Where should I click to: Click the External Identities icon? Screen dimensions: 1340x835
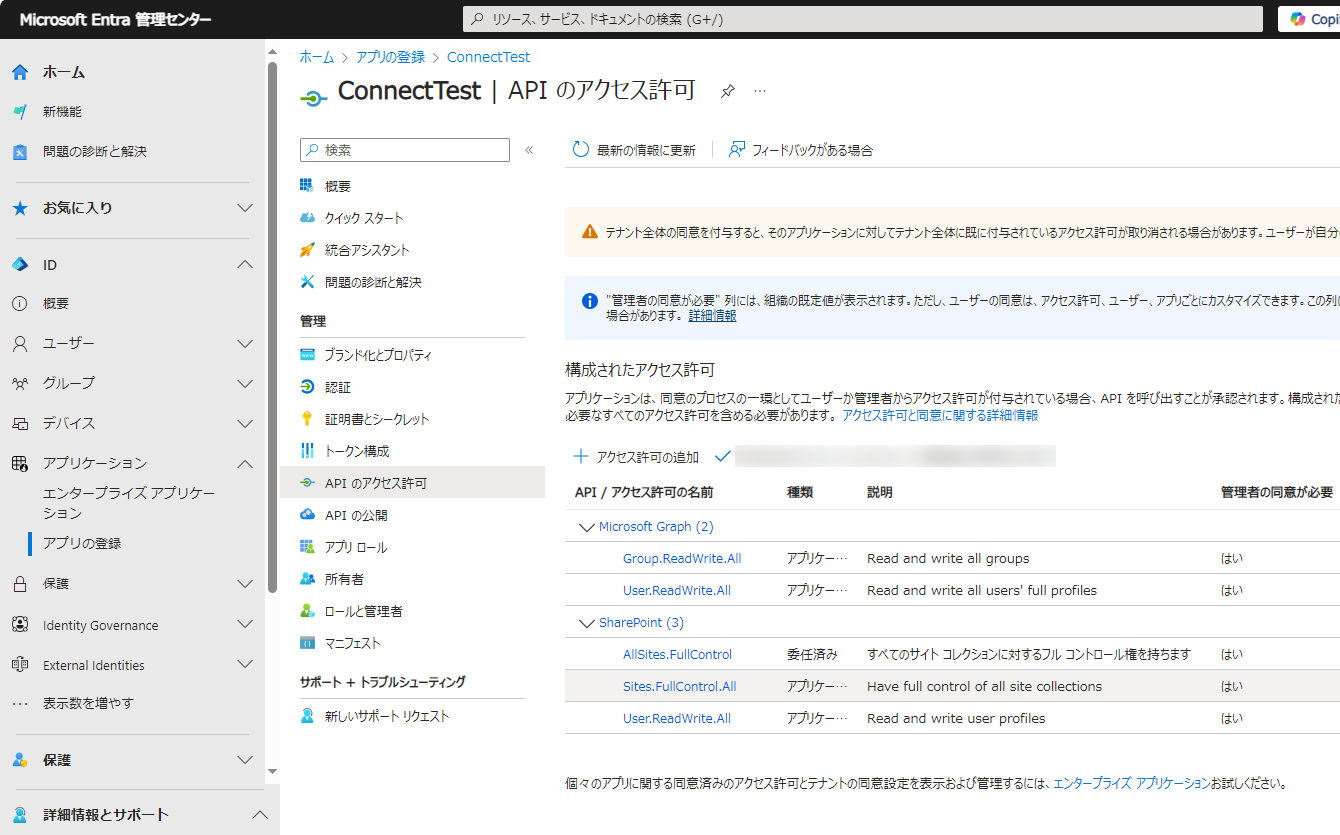(x=20, y=665)
